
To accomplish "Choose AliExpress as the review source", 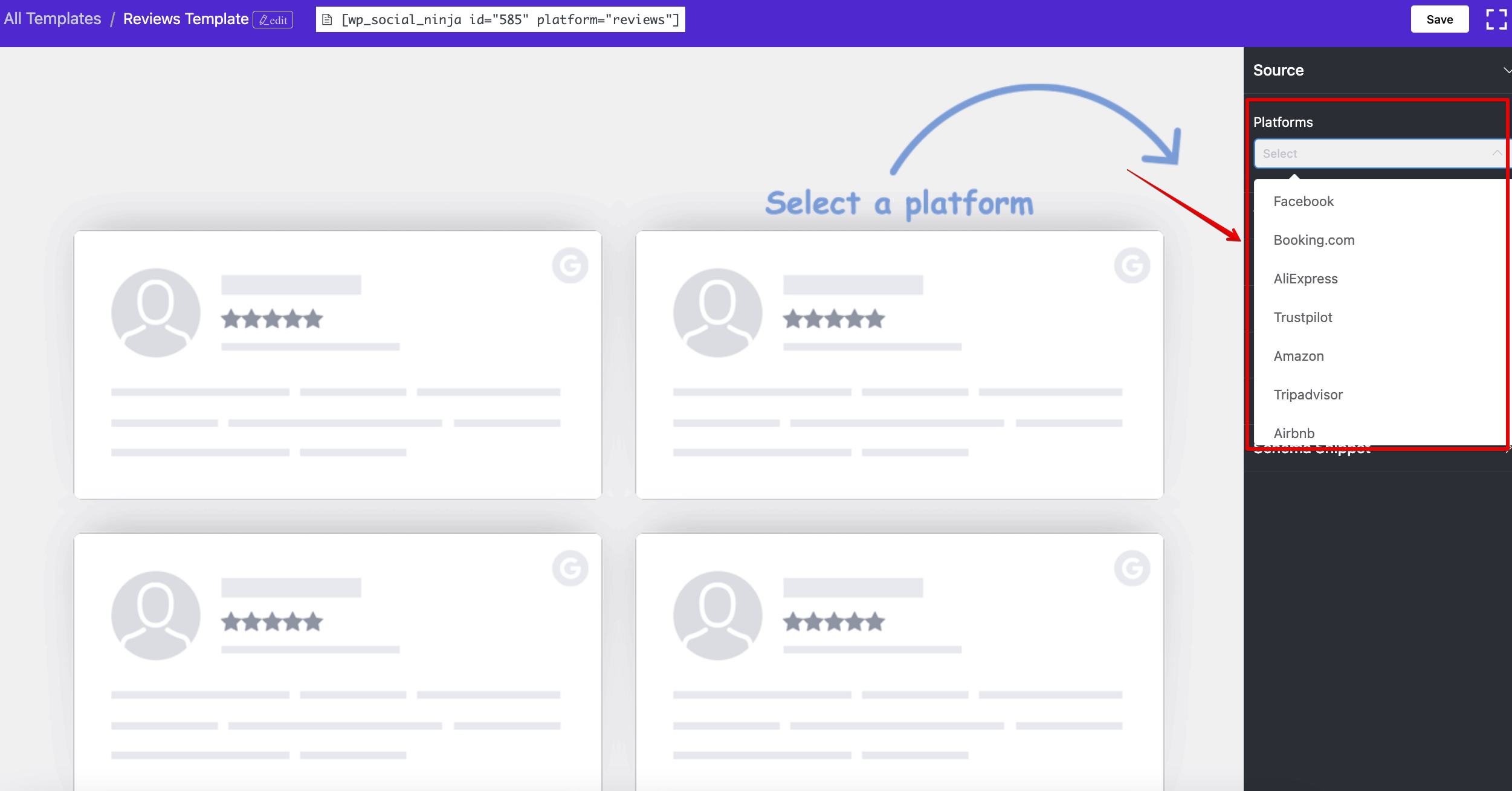I will point(1305,279).
